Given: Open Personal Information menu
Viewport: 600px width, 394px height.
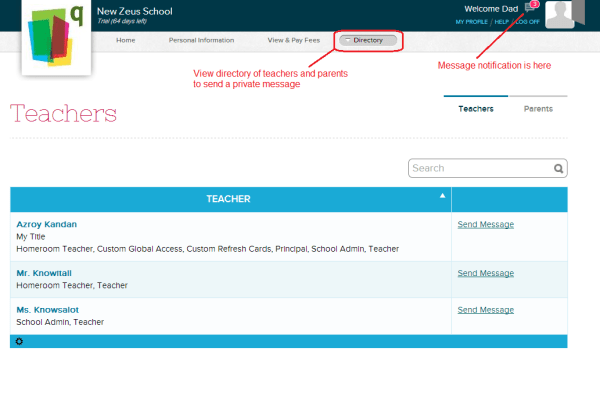Looking at the screenshot, I should coord(201,40).
